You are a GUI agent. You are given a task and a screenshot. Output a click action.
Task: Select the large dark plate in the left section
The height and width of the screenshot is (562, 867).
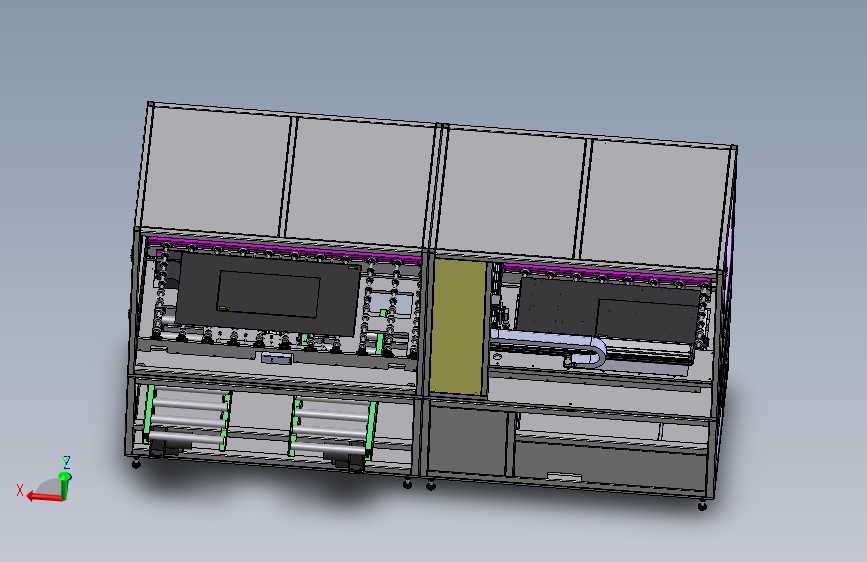click(x=268, y=294)
